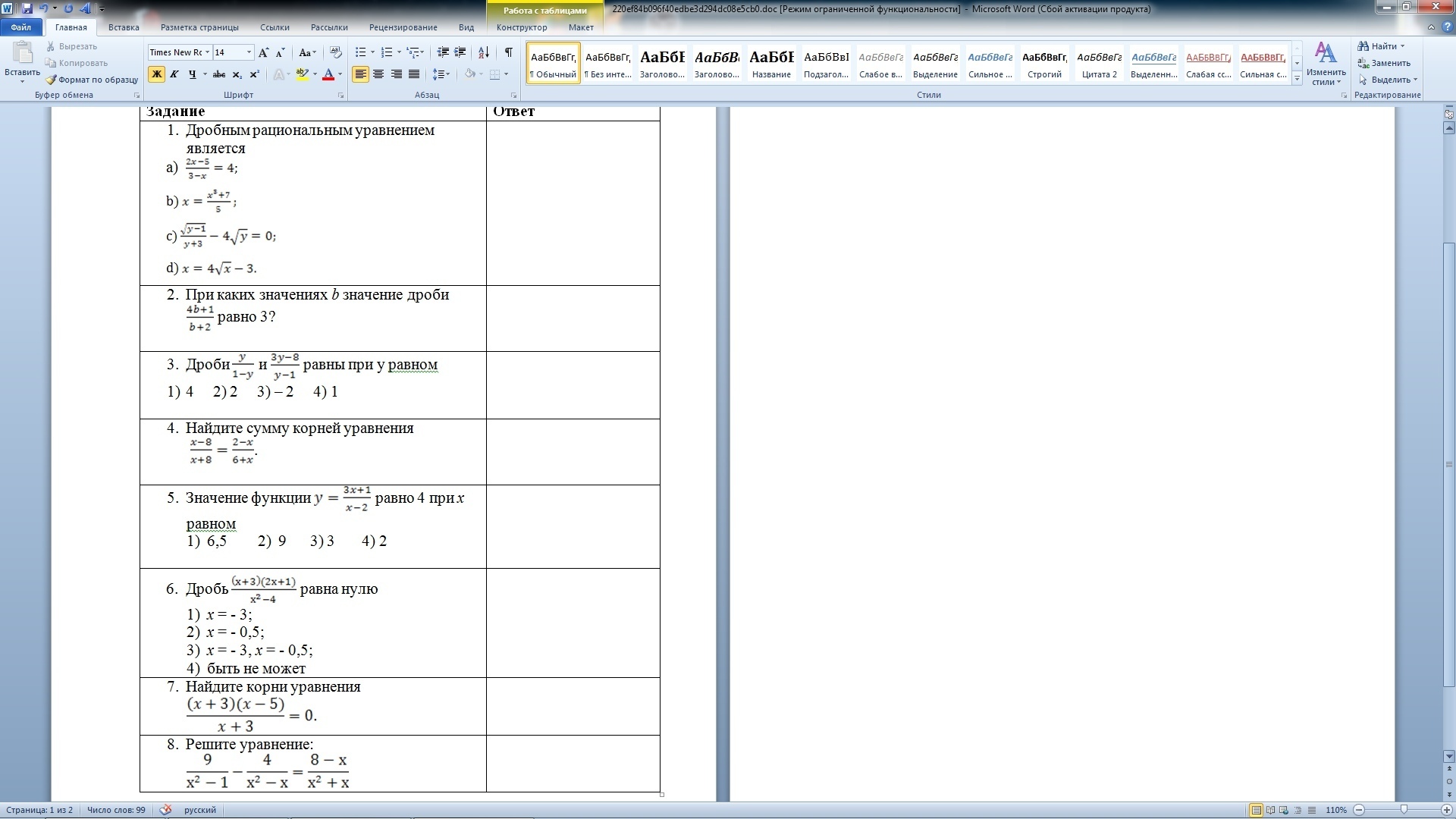
Task: Switch to Full Screen Reading view
Action: (1271, 810)
